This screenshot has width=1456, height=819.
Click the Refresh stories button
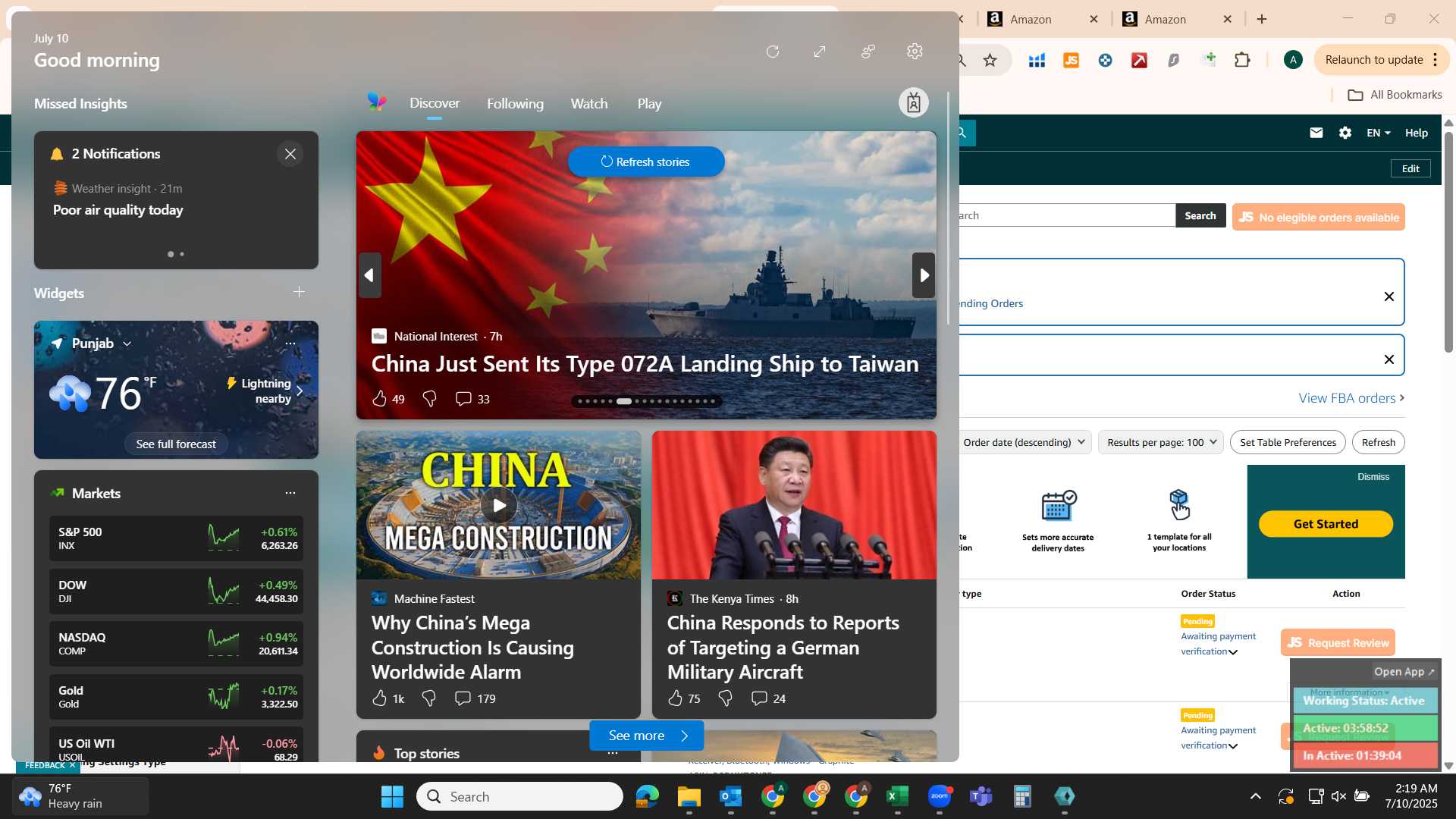(646, 162)
